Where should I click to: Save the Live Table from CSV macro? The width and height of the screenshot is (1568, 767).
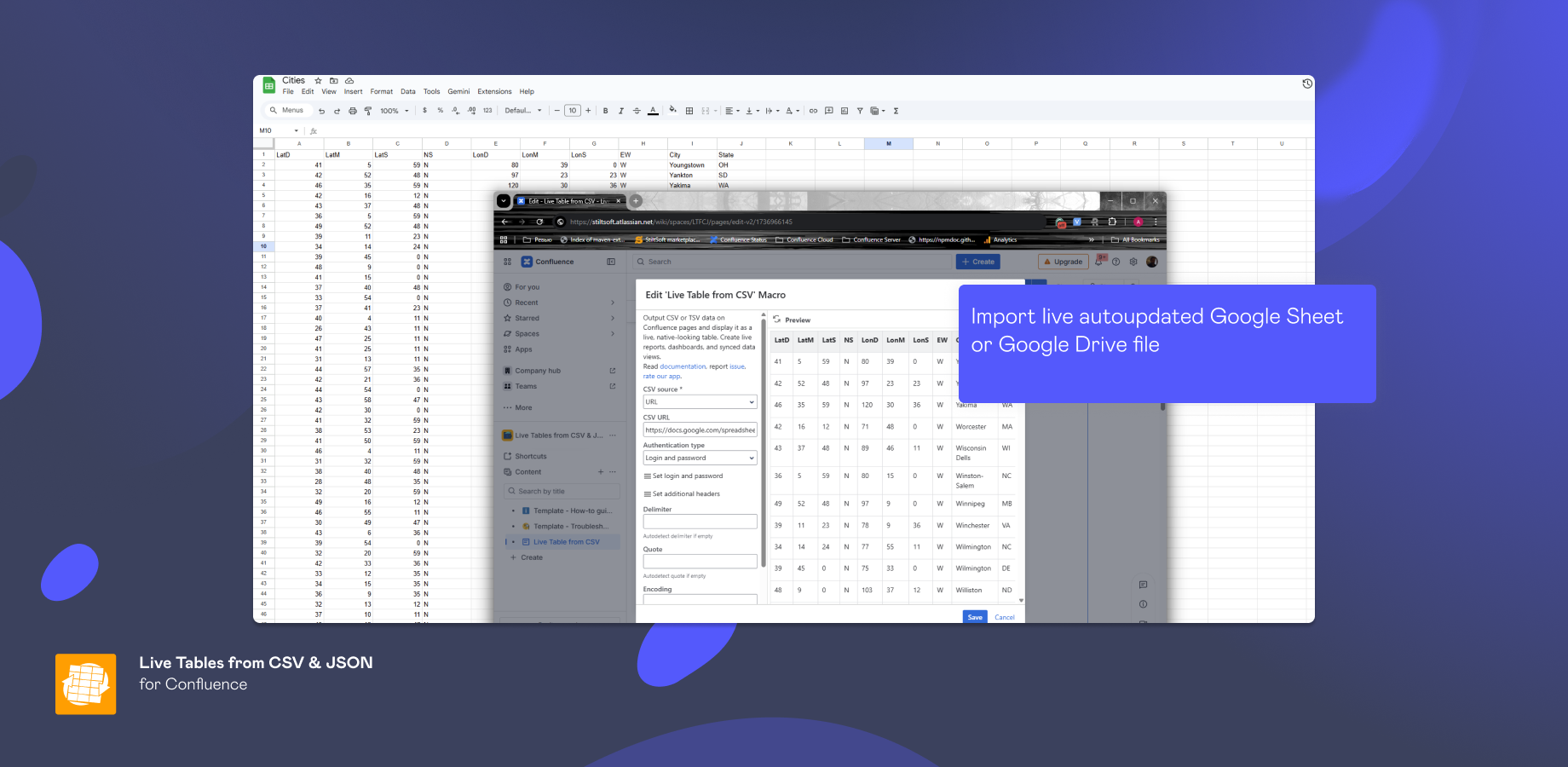974,617
